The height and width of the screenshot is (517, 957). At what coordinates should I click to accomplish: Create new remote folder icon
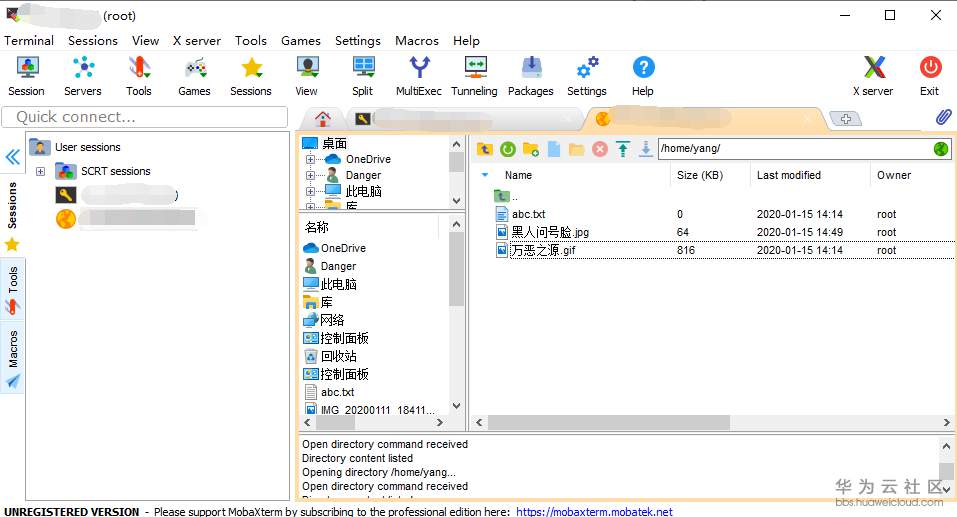(531, 149)
